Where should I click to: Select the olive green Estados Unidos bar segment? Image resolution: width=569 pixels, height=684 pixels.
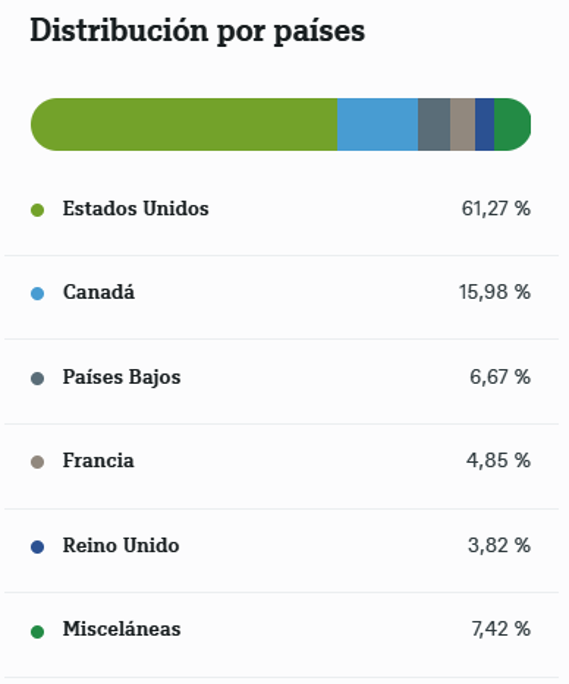click(184, 124)
